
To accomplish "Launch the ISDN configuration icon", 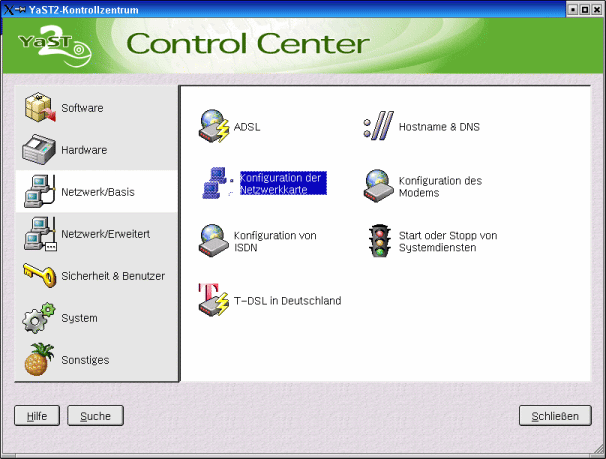I will pos(214,241).
